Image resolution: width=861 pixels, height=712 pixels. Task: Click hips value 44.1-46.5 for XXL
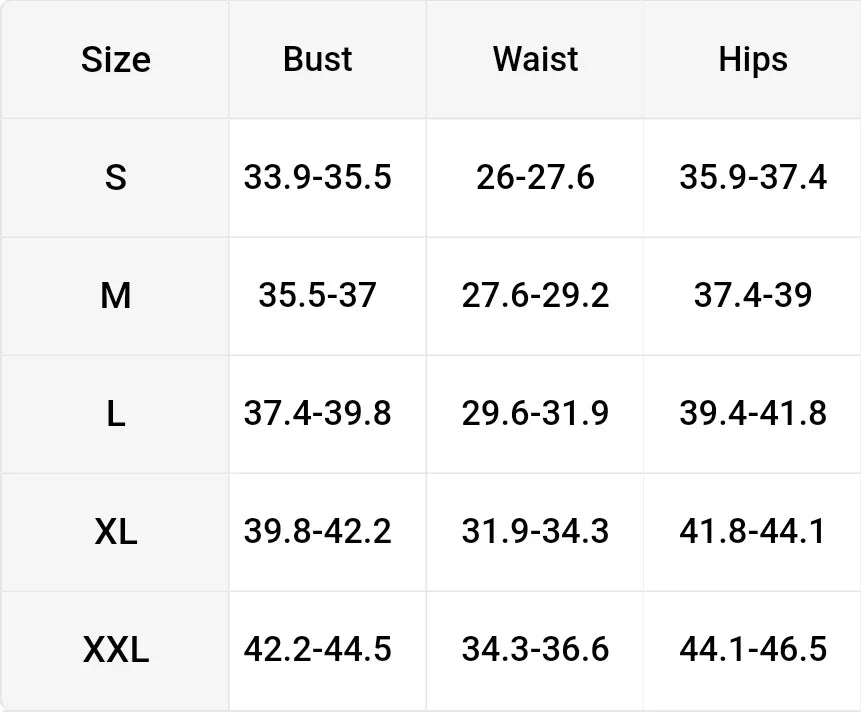[x=753, y=649]
